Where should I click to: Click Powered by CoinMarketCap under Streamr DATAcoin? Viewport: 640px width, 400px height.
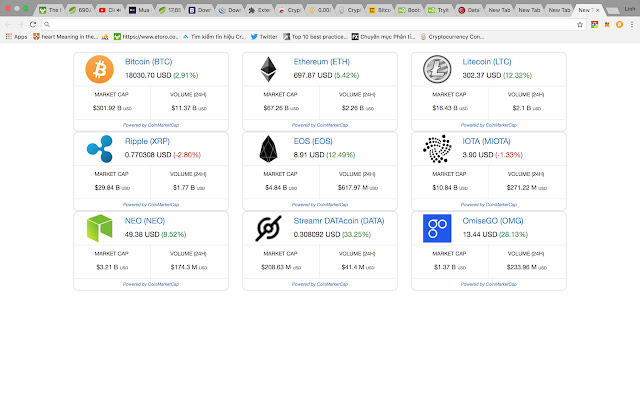[x=320, y=284]
